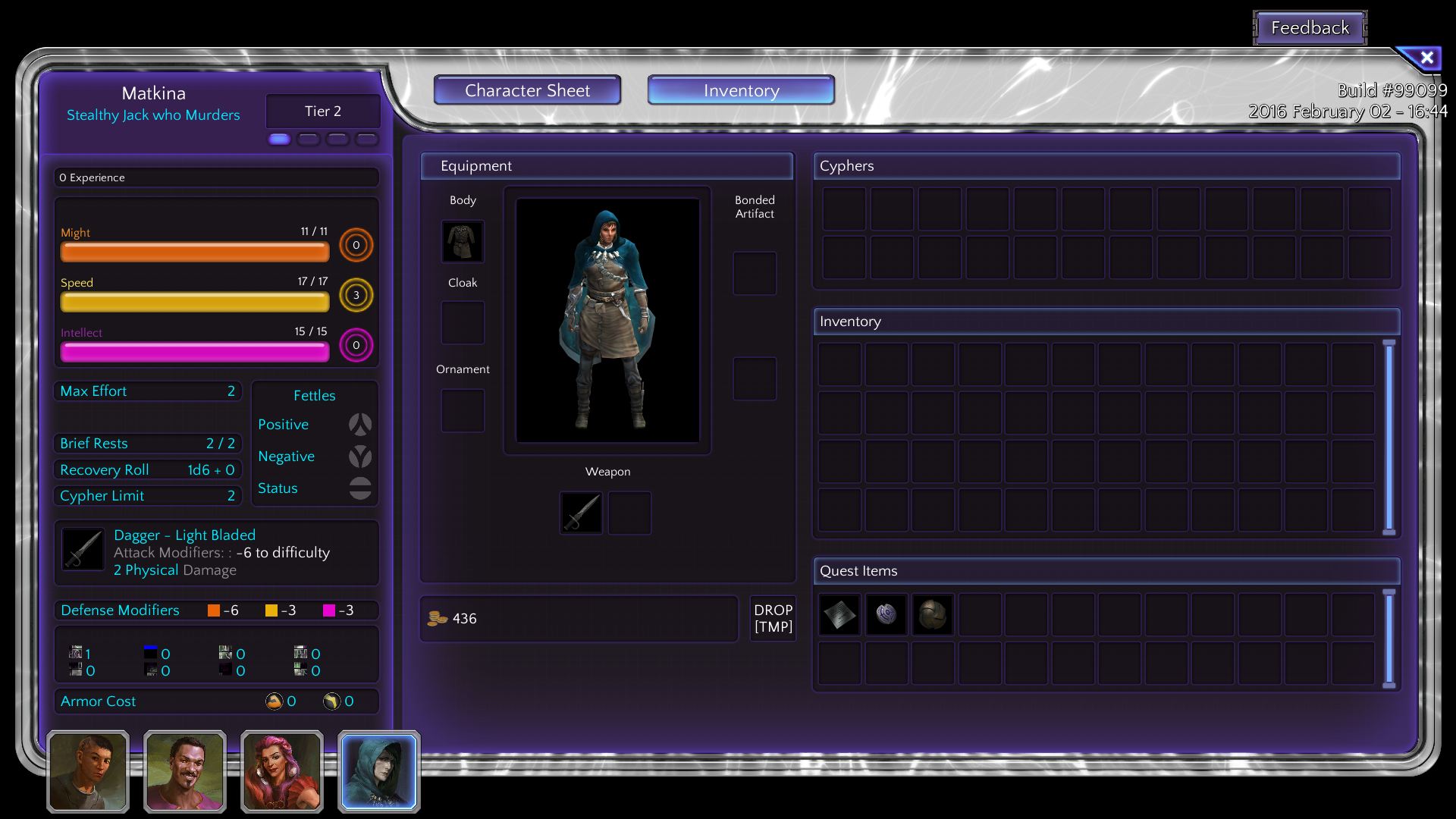Screen dimensions: 1456x819
Task: Click the first Armor Cost icon
Action: click(x=274, y=701)
